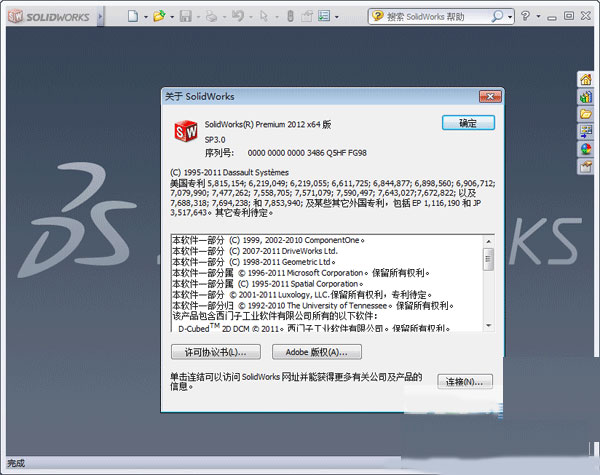
Task: Open the Options checklist icon
Action: click(324, 16)
